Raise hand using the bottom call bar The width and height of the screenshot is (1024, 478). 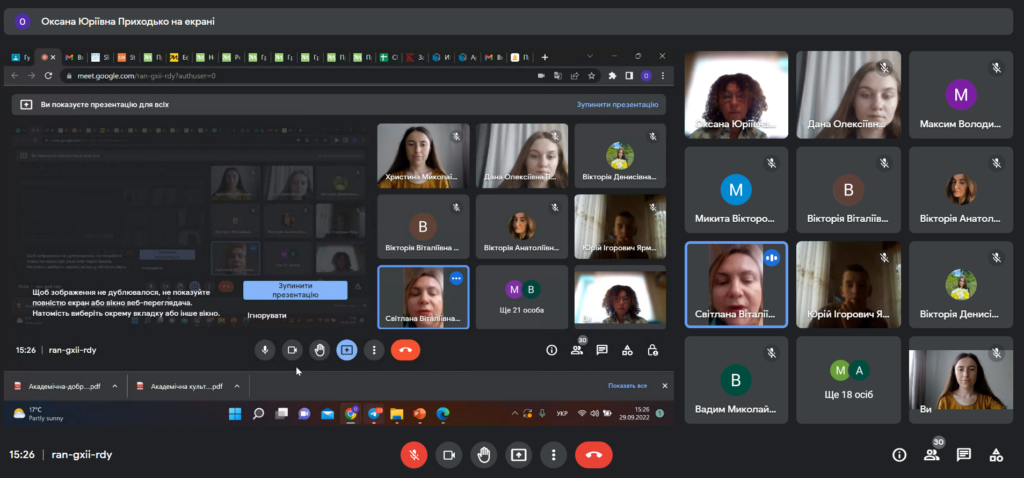[x=484, y=454]
